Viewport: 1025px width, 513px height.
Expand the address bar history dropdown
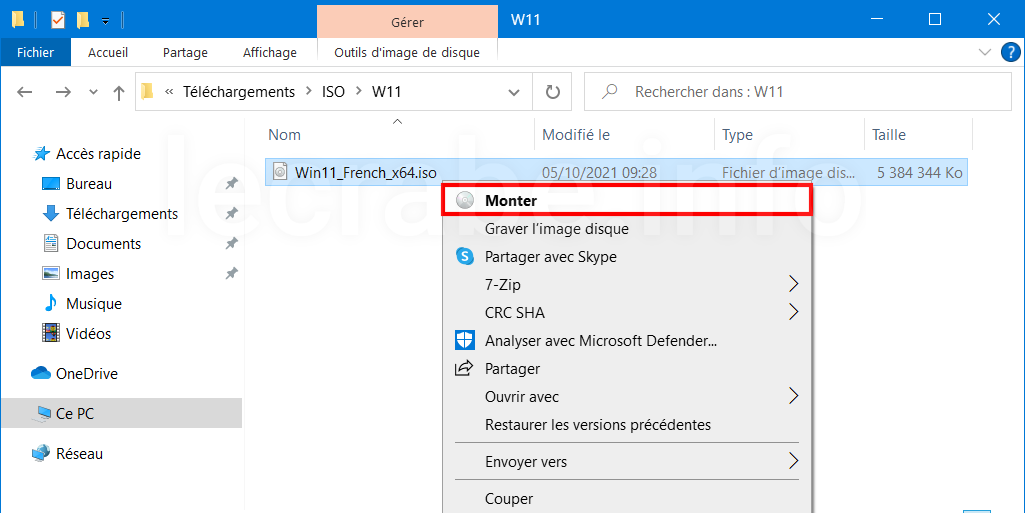(514, 92)
